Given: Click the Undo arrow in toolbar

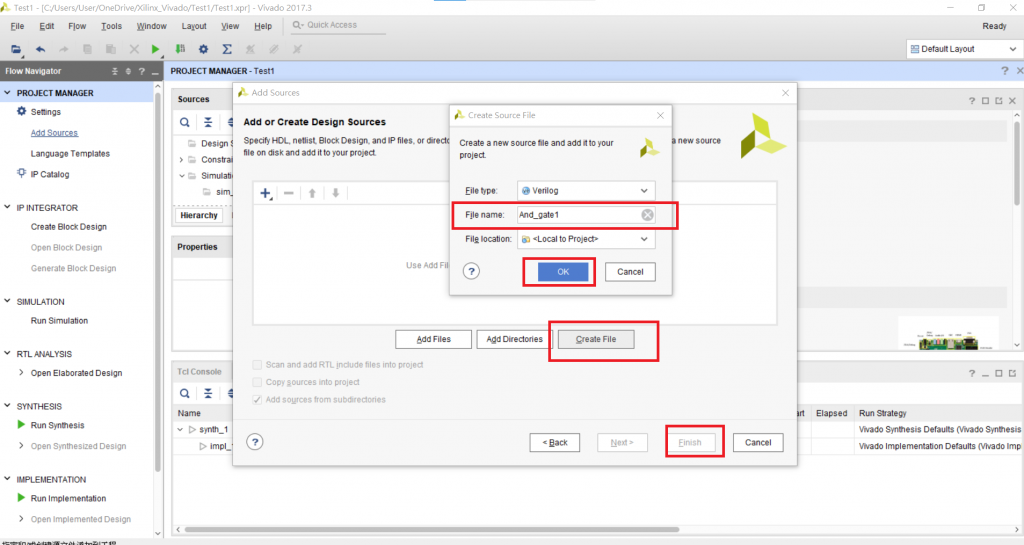Looking at the screenshot, I should (40, 49).
